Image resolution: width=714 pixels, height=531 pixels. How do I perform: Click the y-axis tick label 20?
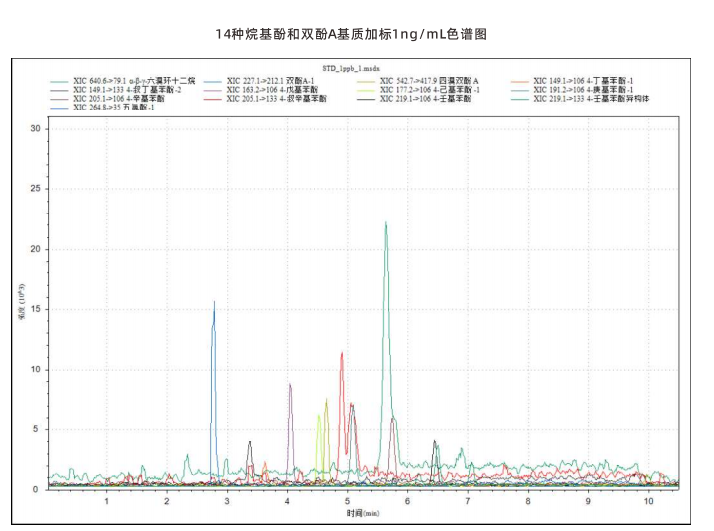(x=36, y=249)
